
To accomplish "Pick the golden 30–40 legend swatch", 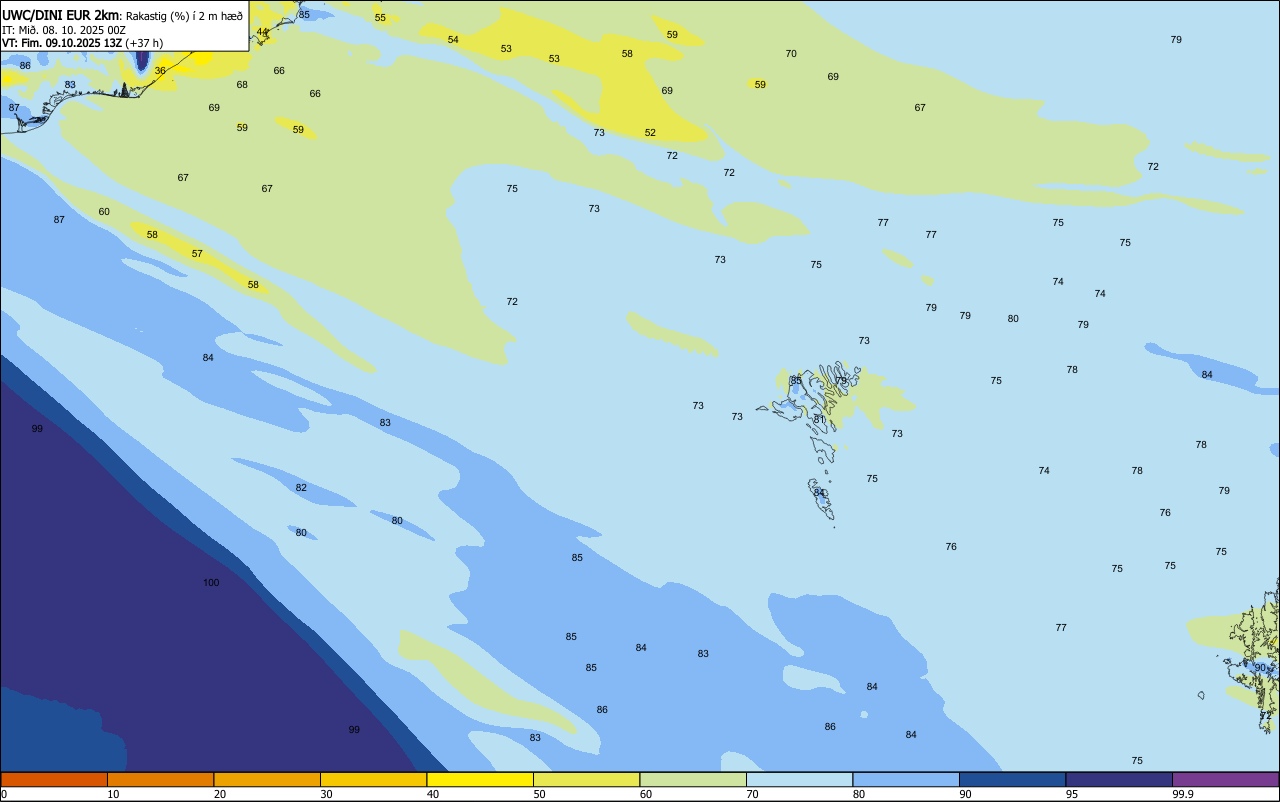I will (373, 779).
